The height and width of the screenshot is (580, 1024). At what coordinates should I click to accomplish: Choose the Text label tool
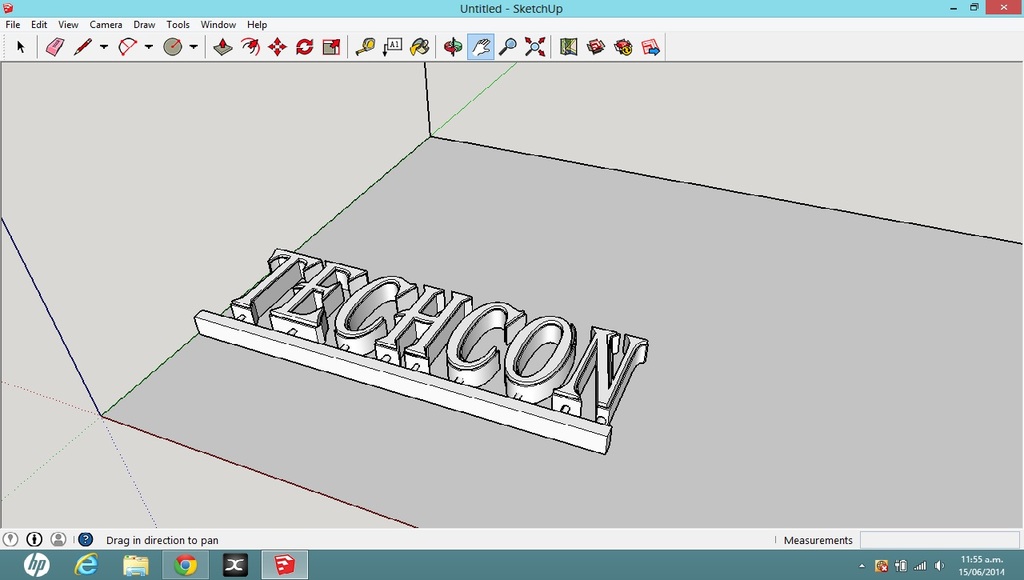coord(392,47)
